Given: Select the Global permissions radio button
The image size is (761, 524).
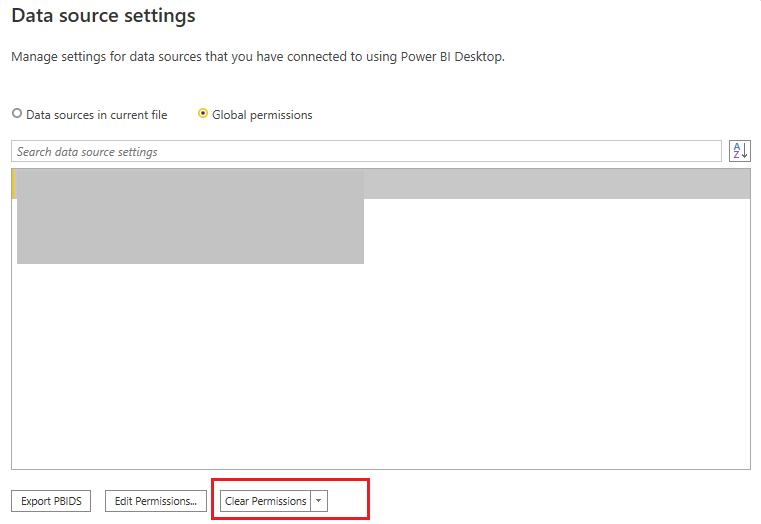Looking at the screenshot, I should point(203,114).
